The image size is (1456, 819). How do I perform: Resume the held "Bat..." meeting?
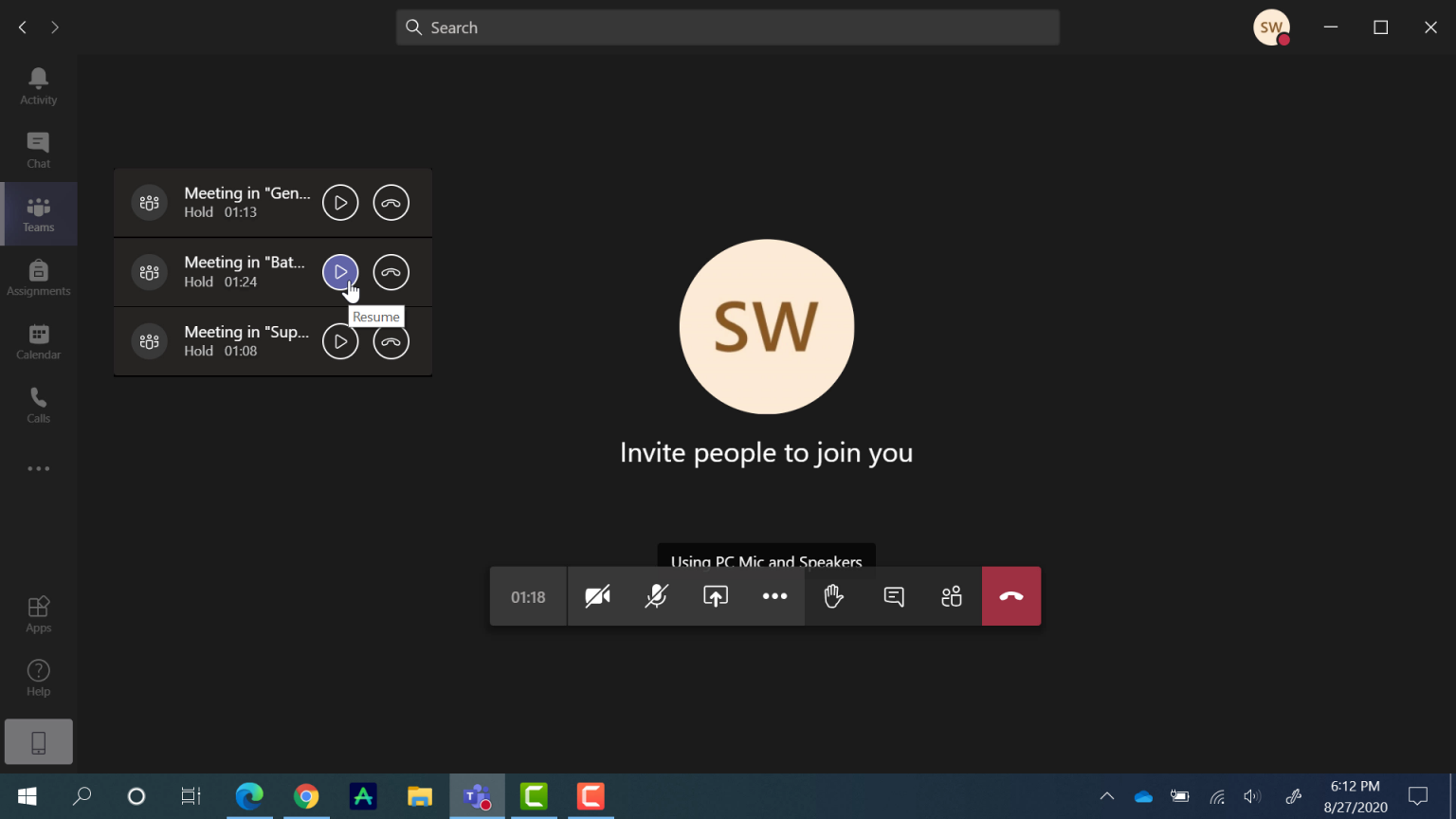pos(340,272)
